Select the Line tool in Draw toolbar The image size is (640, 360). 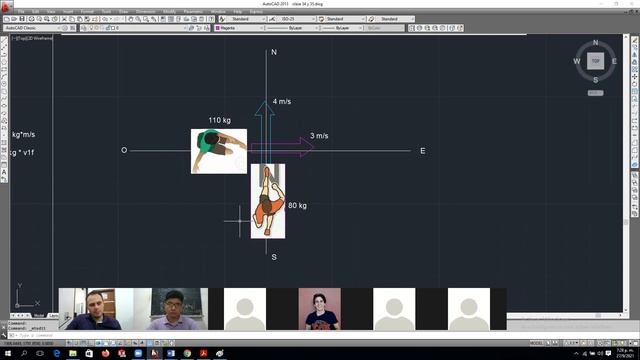4,40
